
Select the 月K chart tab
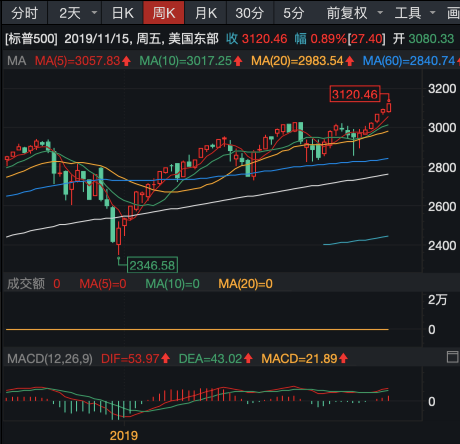coord(205,13)
